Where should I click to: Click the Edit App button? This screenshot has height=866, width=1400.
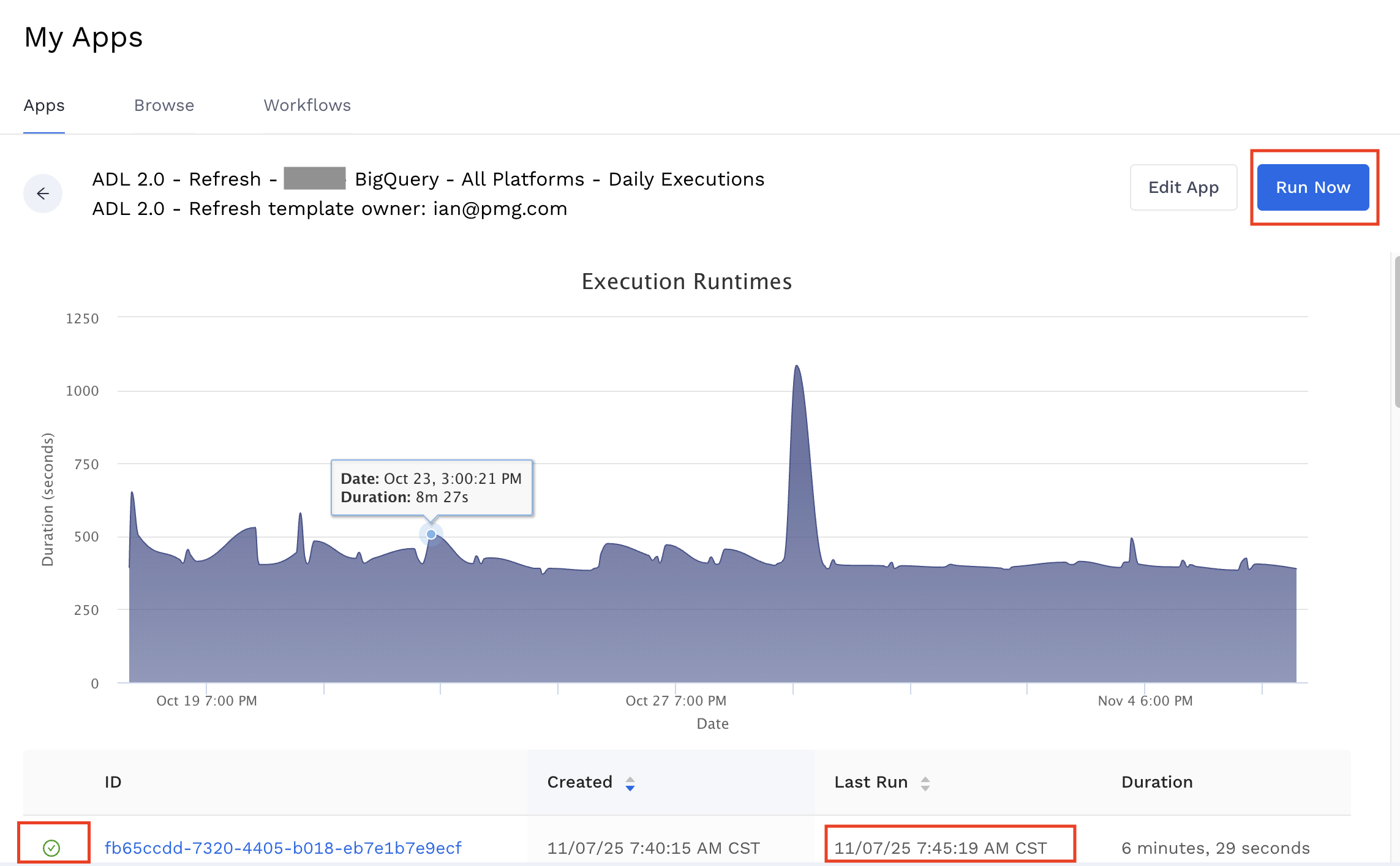click(1183, 187)
